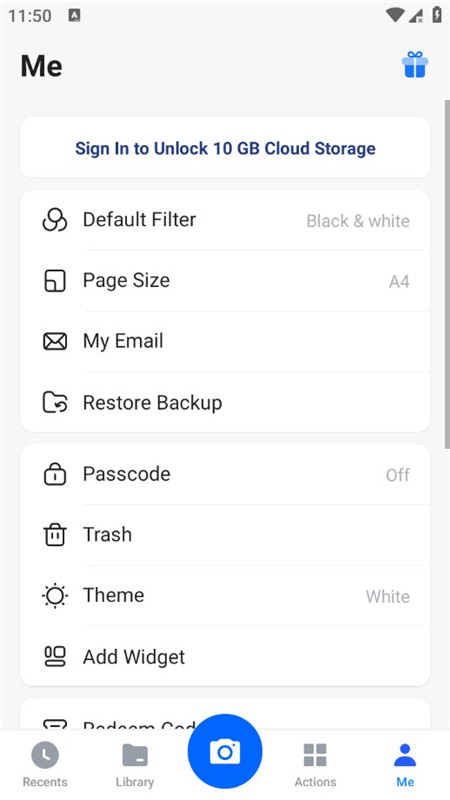Change the A4 page size value
This screenshot has height=800, width=450.
399,282
